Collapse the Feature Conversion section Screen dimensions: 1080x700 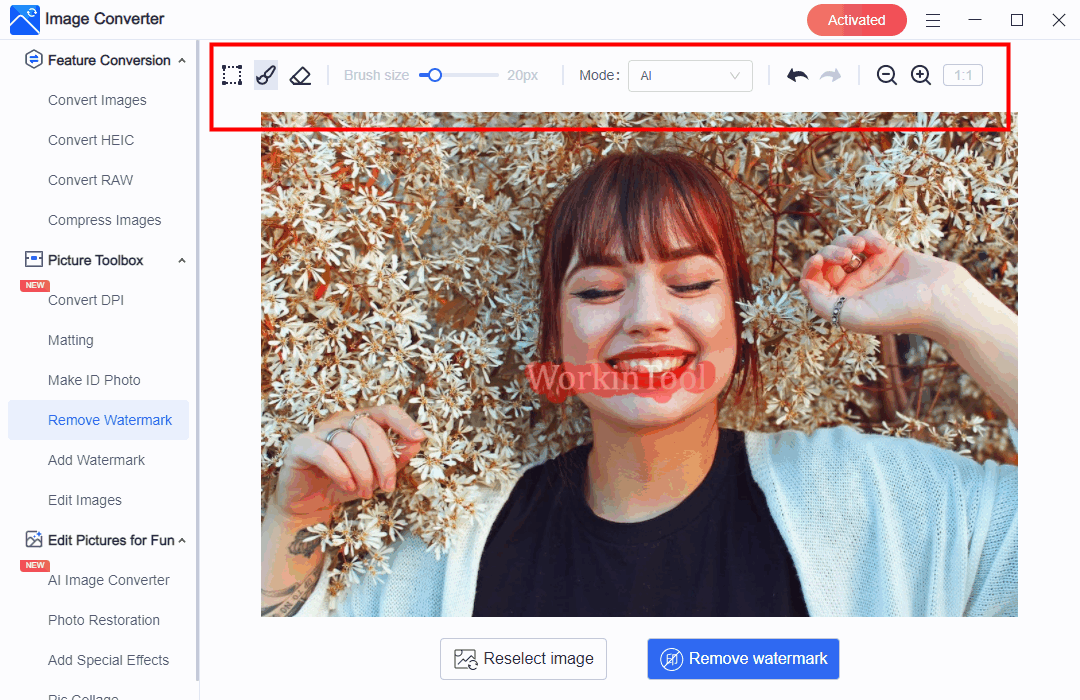[x=181, y=61]
